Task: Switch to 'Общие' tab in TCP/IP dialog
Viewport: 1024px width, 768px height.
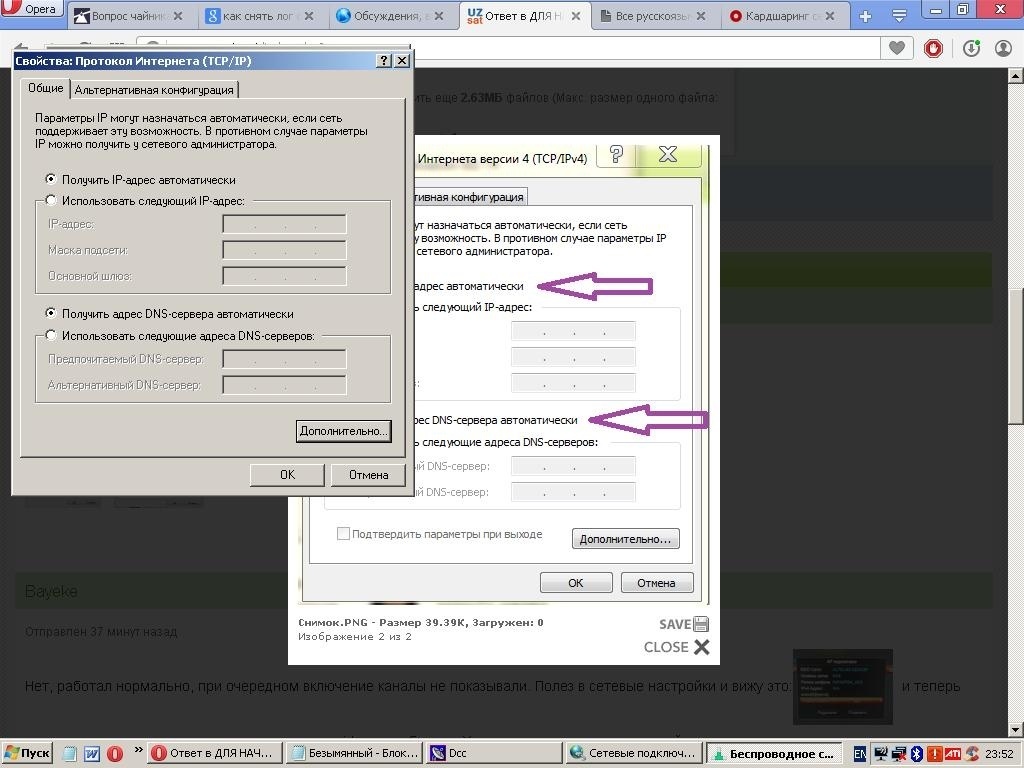Action: (x=45, y=88)
